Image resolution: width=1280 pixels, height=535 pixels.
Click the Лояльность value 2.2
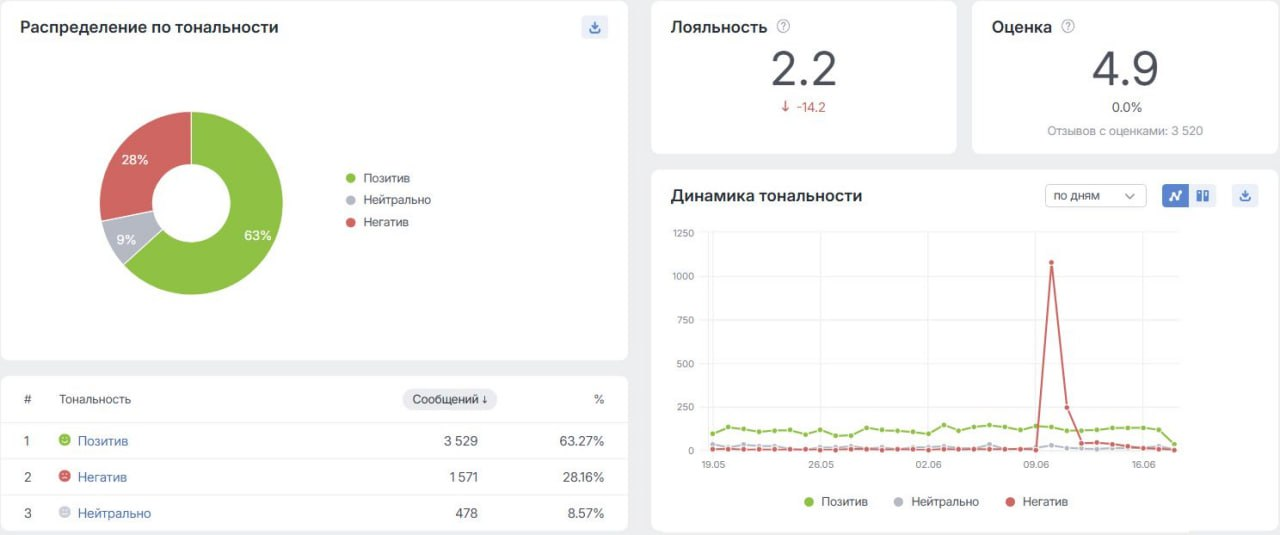[x=803, y=70]
